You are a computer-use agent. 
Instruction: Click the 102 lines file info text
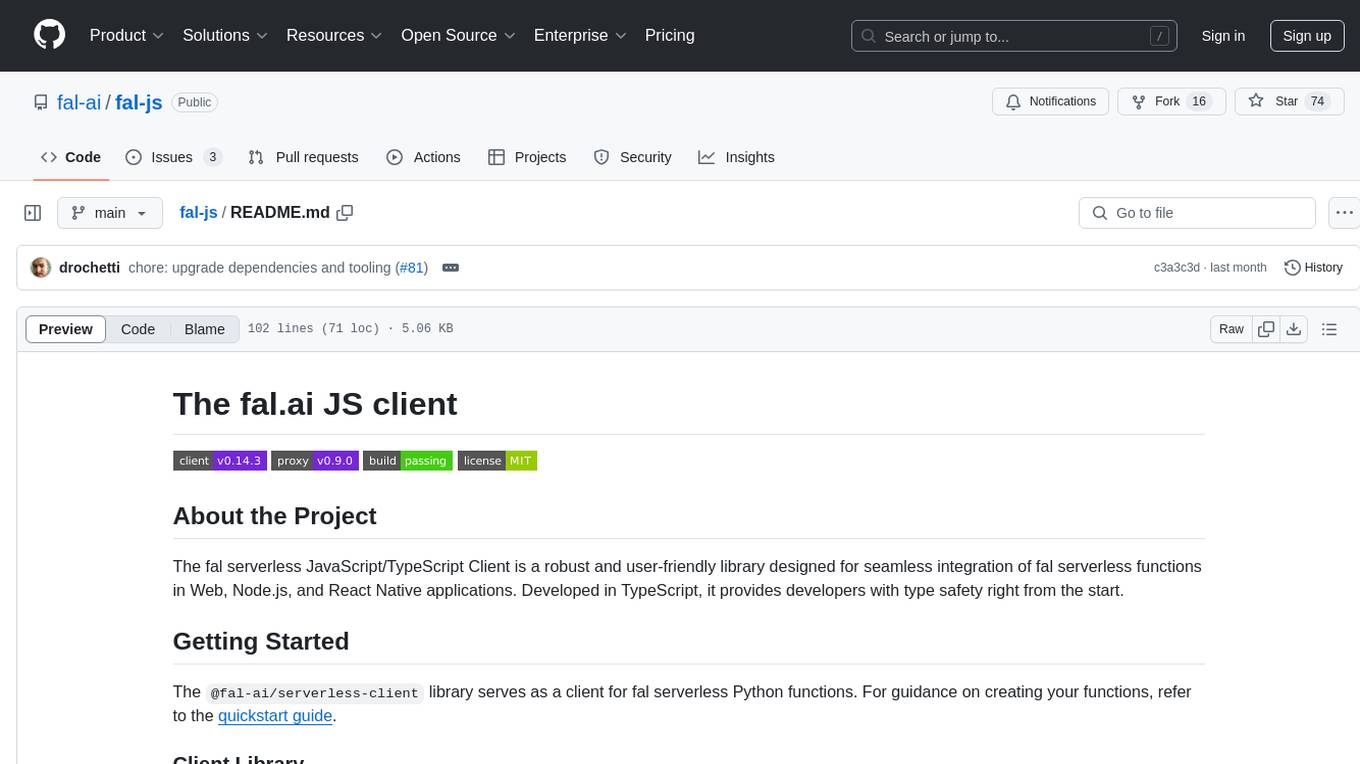(x=350, y=329)
